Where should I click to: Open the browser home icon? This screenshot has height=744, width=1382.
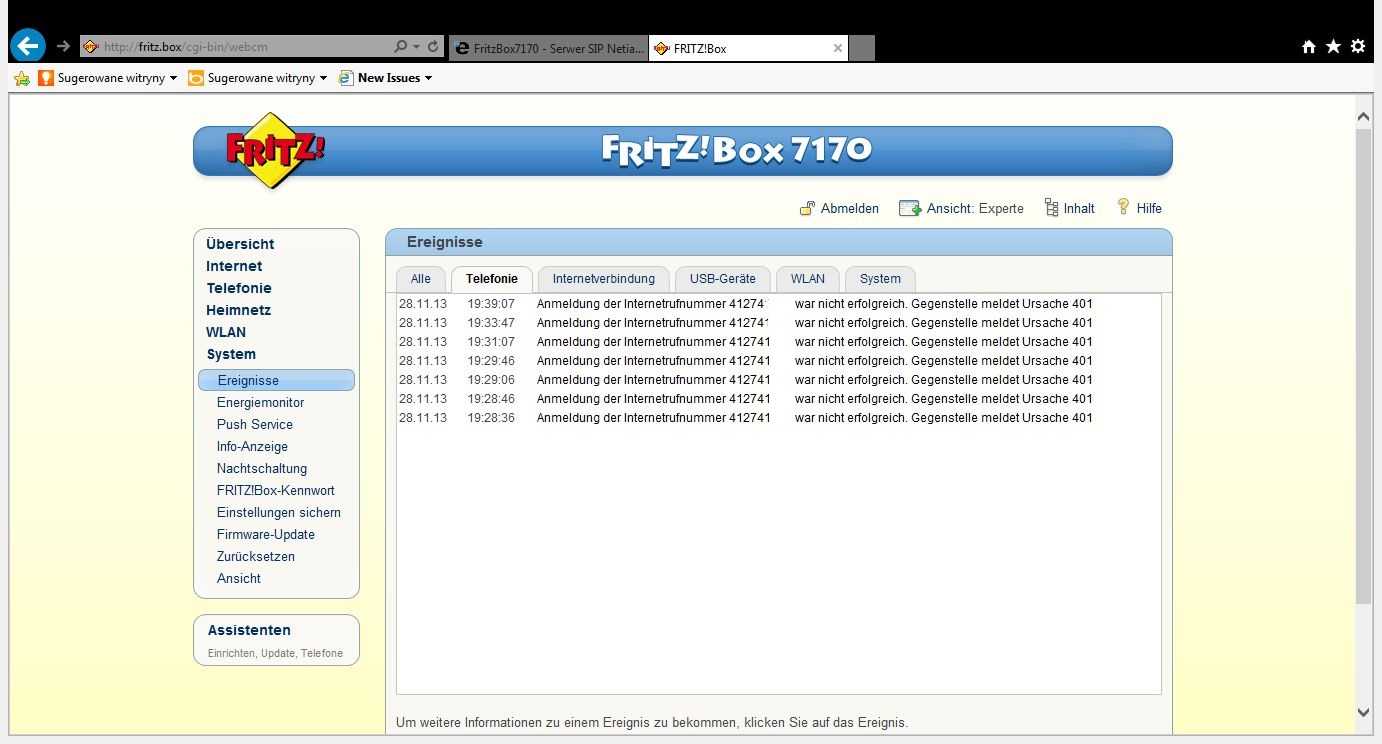[1309, 46]
